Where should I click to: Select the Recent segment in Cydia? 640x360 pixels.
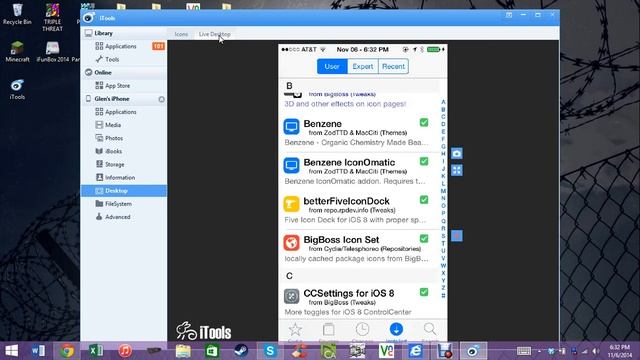(393, 66)
